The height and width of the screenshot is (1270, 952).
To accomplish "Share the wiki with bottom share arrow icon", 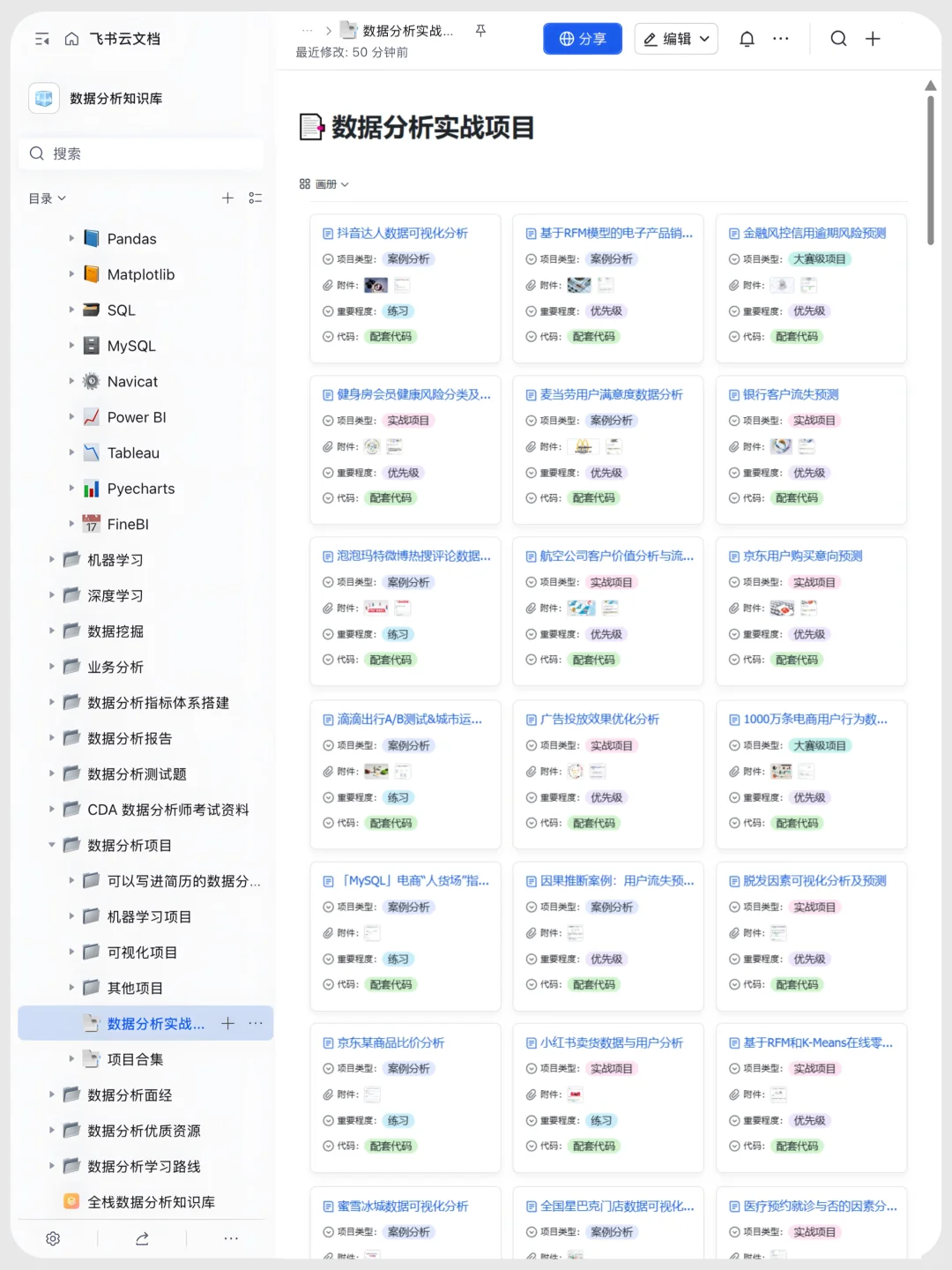I will [142, 1238].
